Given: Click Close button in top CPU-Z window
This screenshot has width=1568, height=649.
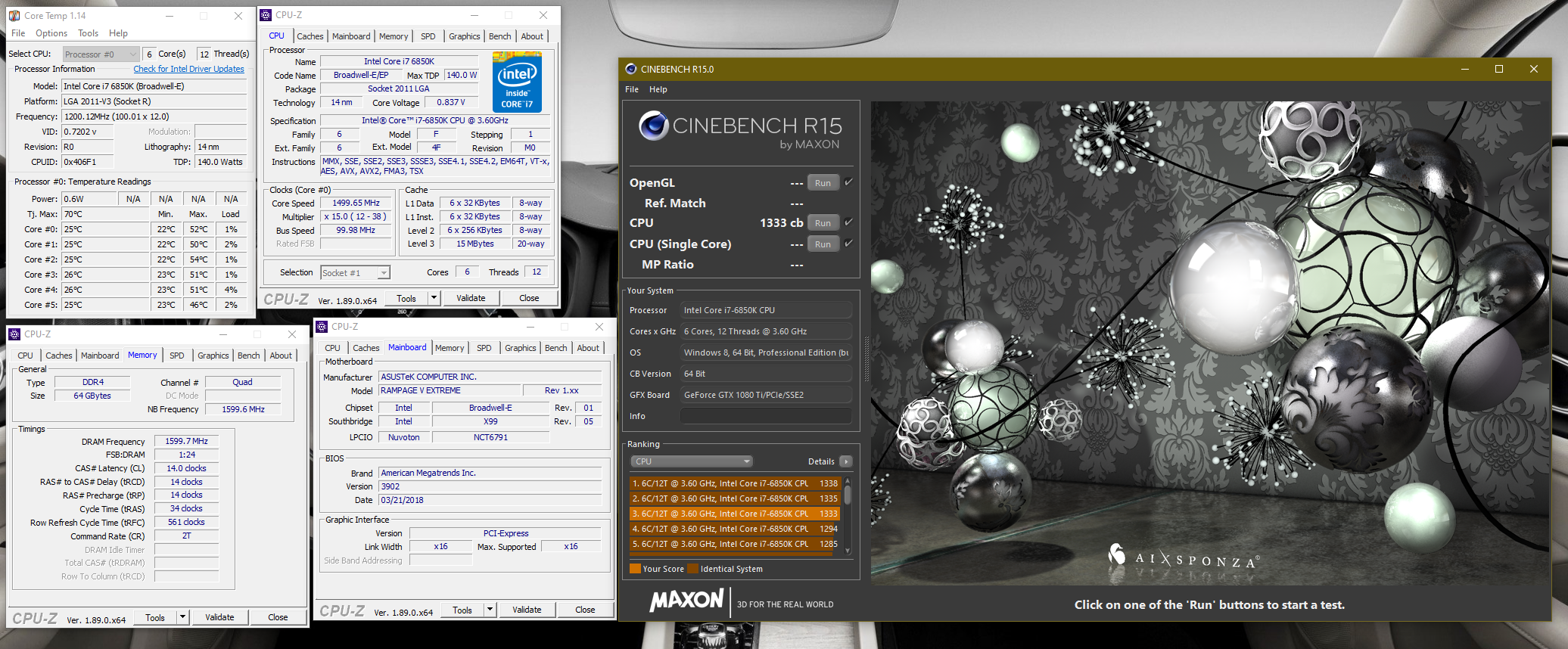Looking at the screenshot, I should point(529,298).
